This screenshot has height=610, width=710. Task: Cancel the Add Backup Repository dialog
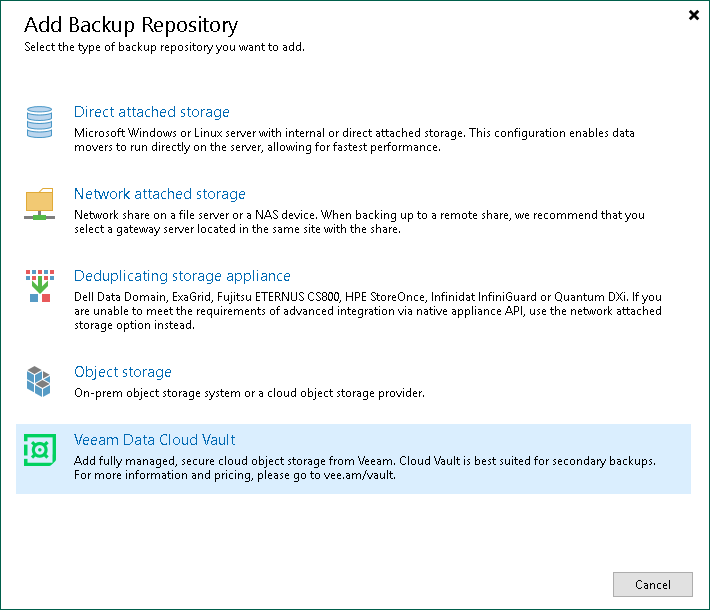click(x=652, y=585)
